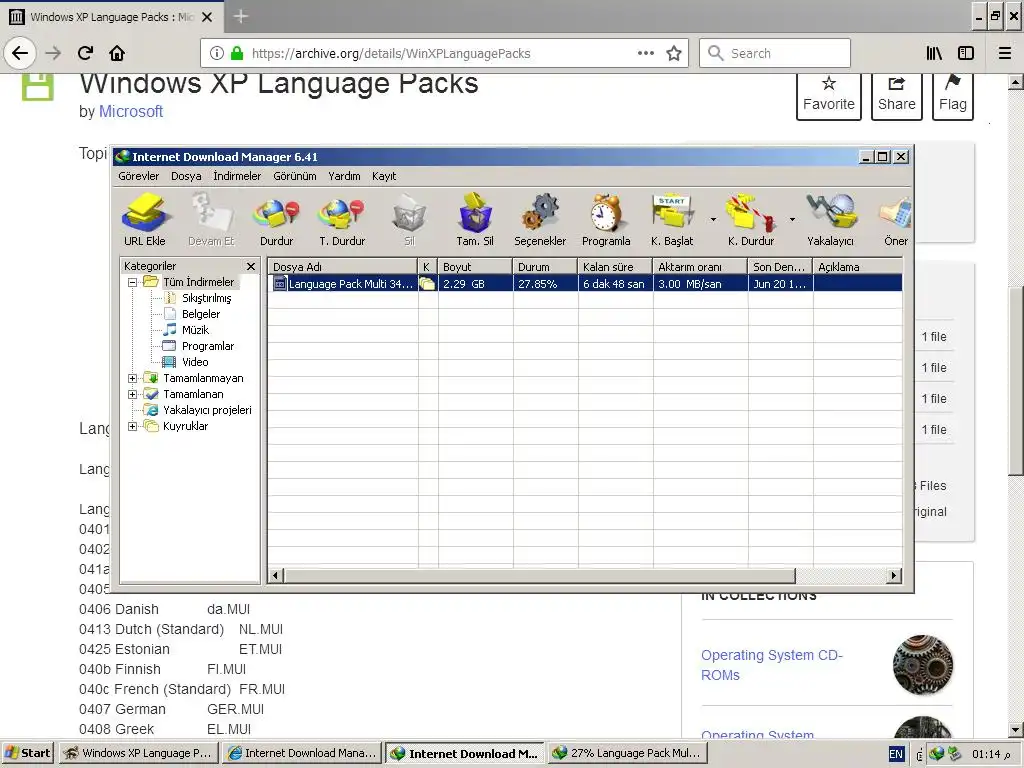Screen dimensions: 1024x768
Task: Open the browser Library icon
Action: point(934,53)
